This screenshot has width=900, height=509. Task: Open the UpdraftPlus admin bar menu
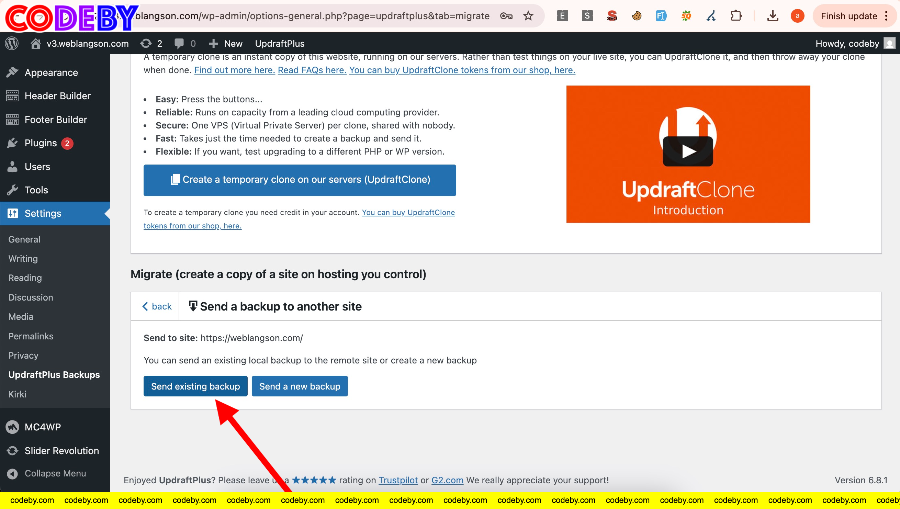(280, 44)
